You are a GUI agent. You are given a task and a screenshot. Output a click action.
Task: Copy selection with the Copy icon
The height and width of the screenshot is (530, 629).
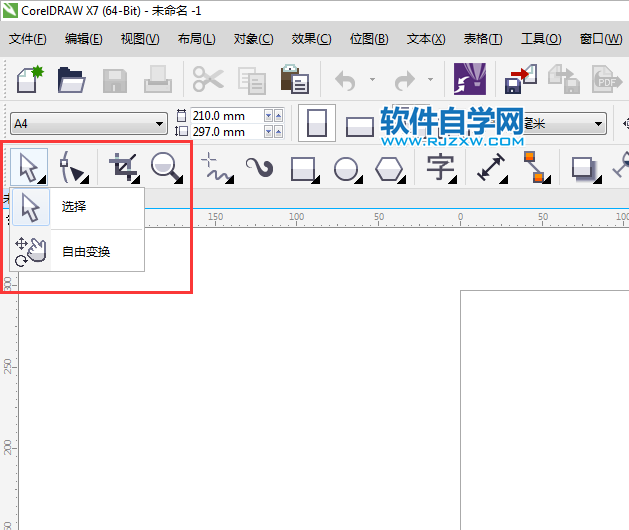point(252,81)
